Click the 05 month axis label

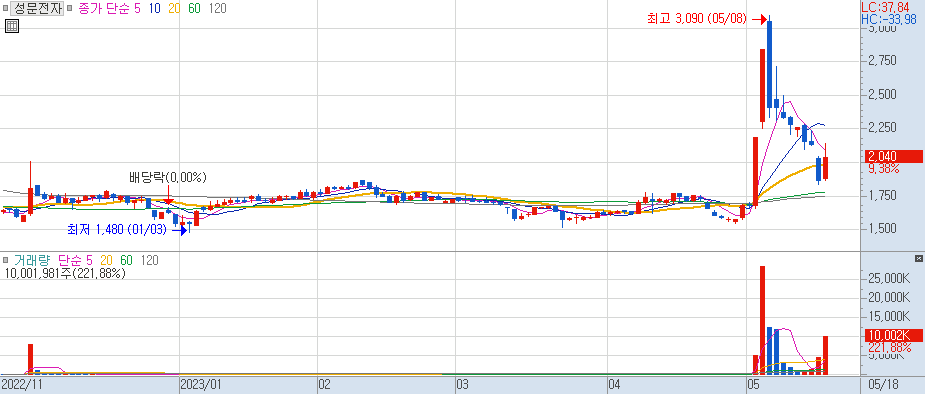coord(753,385)
